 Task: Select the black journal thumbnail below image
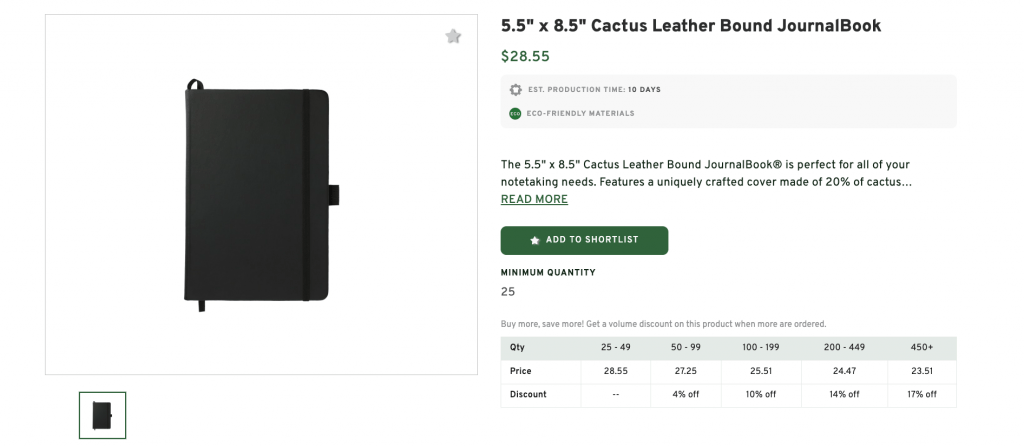pos(102,415)
